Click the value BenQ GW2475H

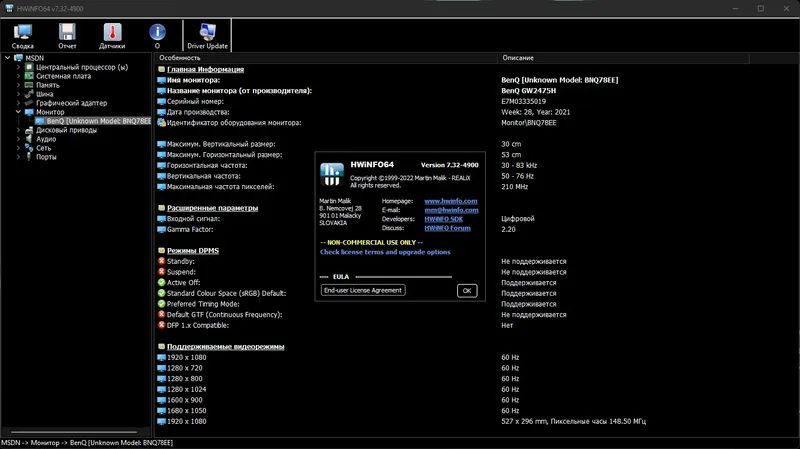[529, 91]
